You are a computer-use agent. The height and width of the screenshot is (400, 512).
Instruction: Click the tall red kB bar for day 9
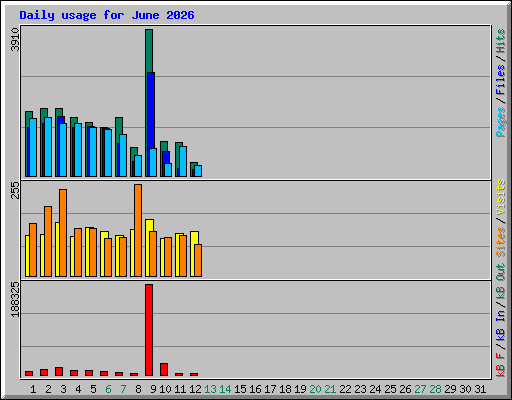click(149, 330)
